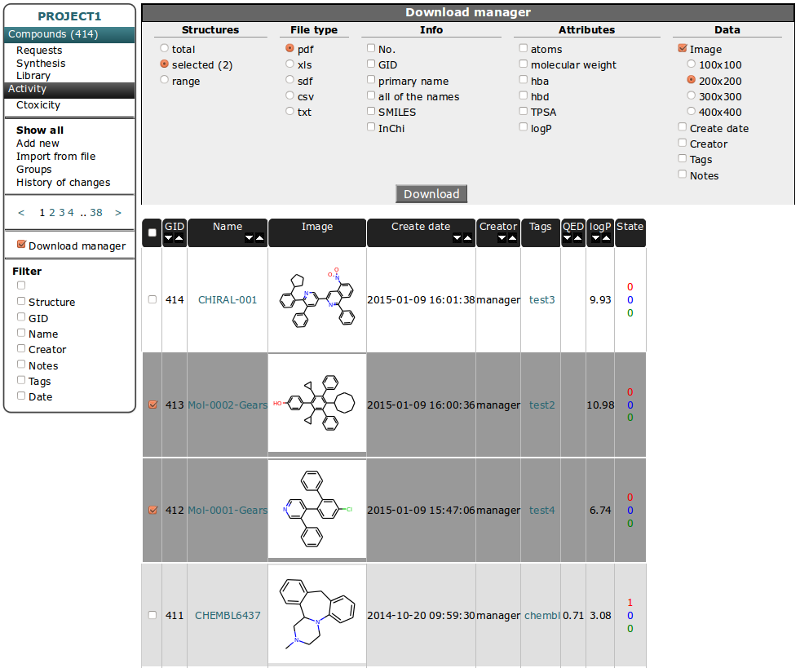The width and height of the screenshot is (800, 668).
Task: Open Groups link
Action: click(x=34, y=169)
